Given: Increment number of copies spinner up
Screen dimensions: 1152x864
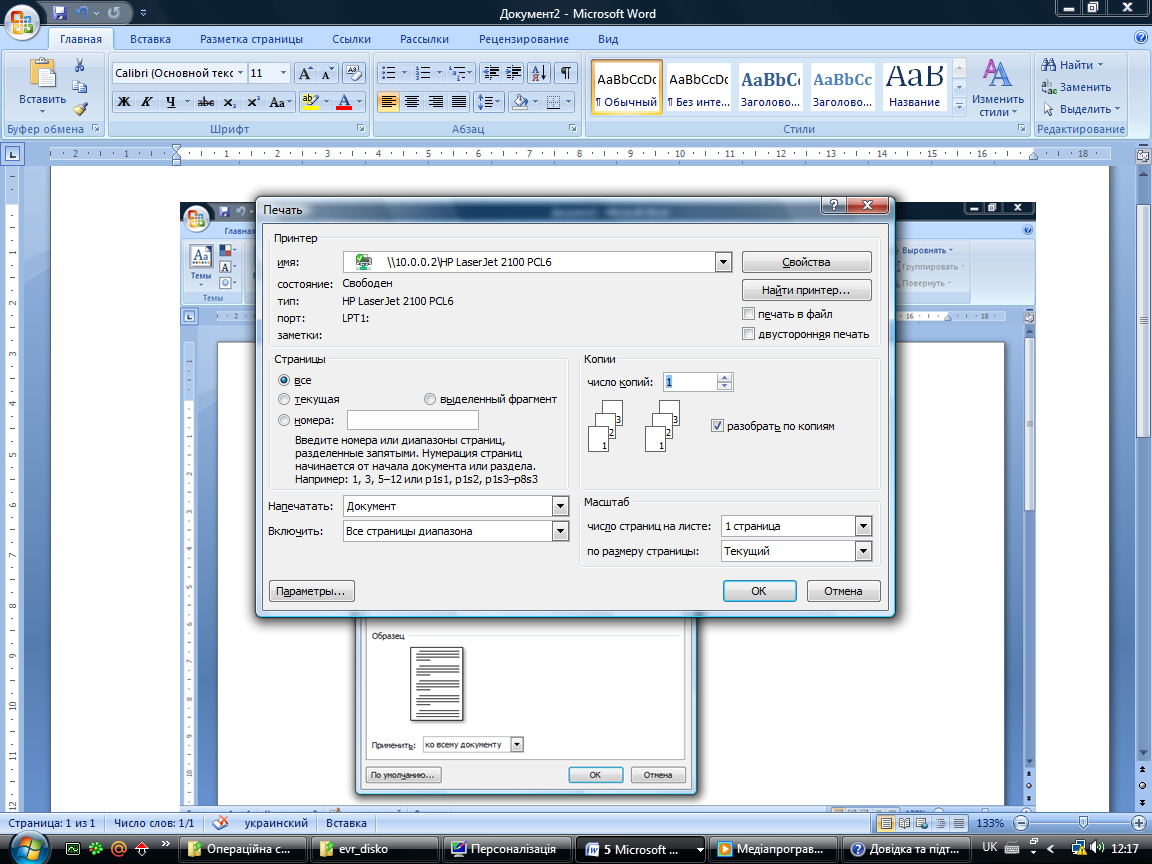Looking at the screenshot, I should (x=724, y=378).
